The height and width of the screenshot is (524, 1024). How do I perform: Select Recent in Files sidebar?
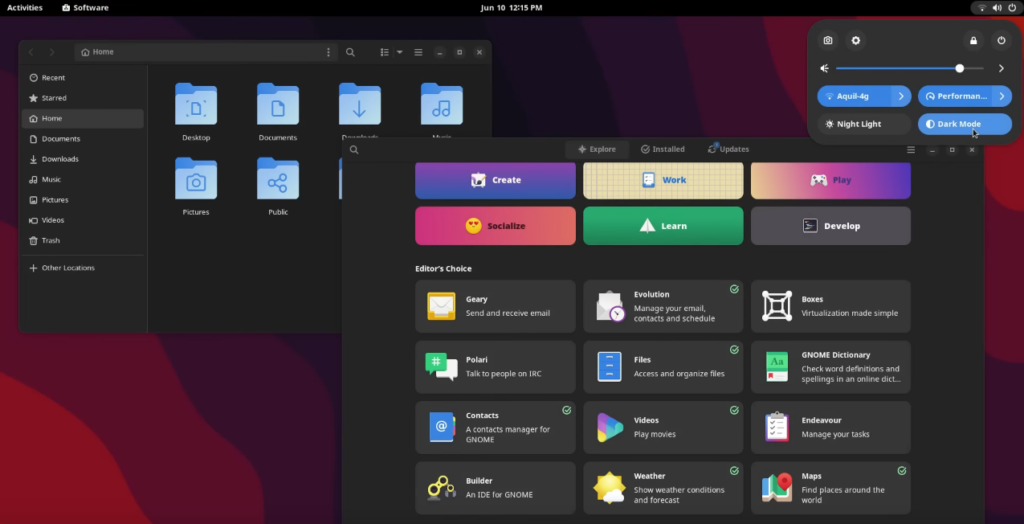click(x=83, y=78)
